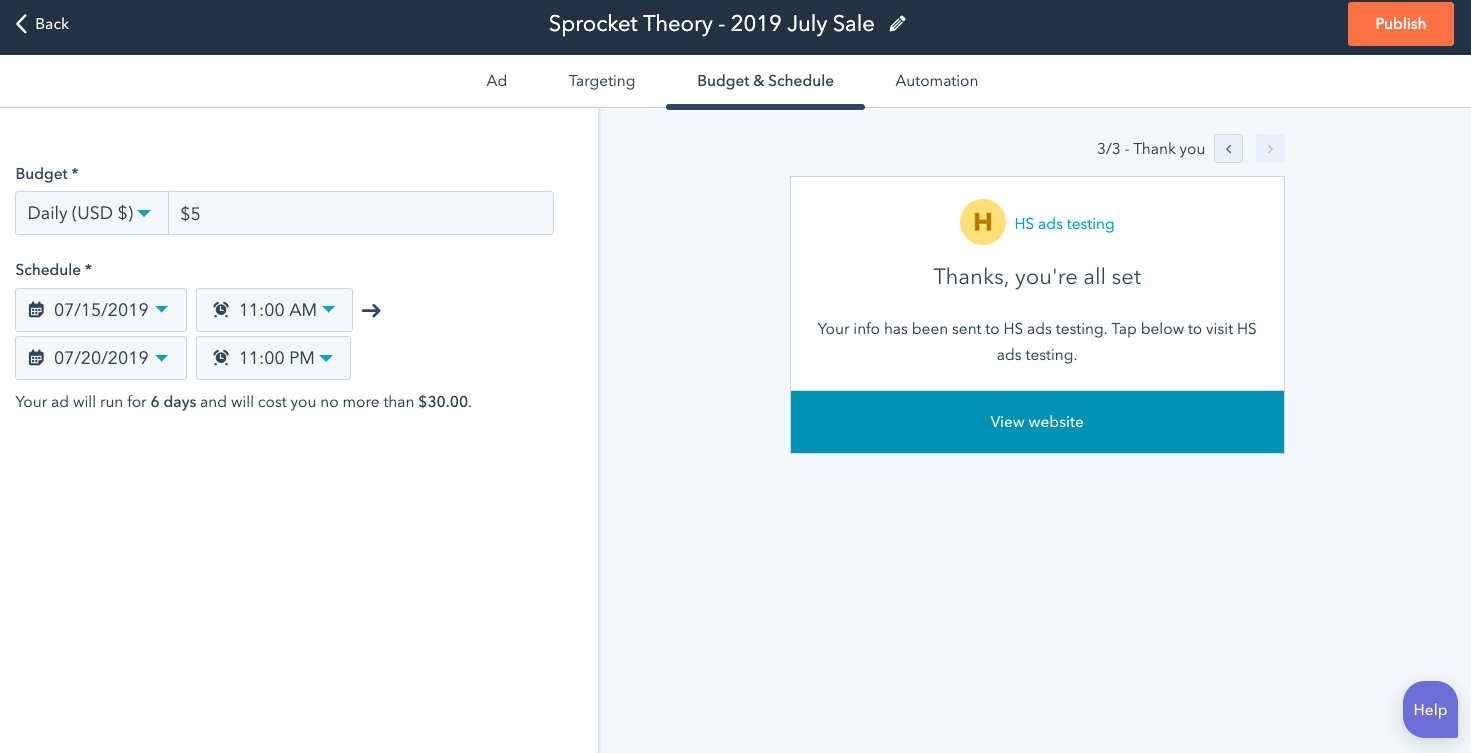Screen dimensions: 1471x753
Task: Click the clock icon beside 11:00 PM
Action: click(x=221, y=358)
